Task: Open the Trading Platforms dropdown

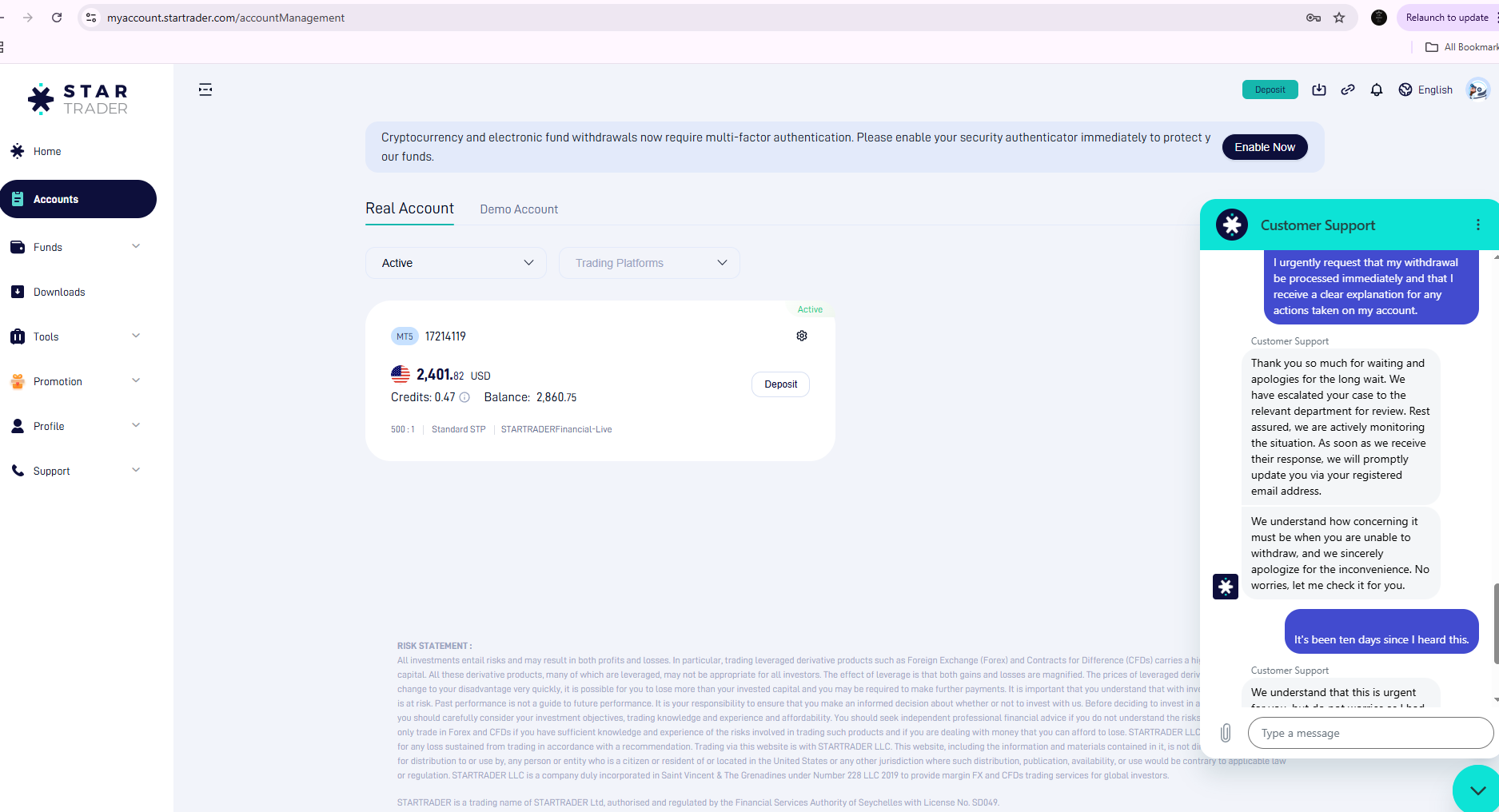Action: coord(649,263)
